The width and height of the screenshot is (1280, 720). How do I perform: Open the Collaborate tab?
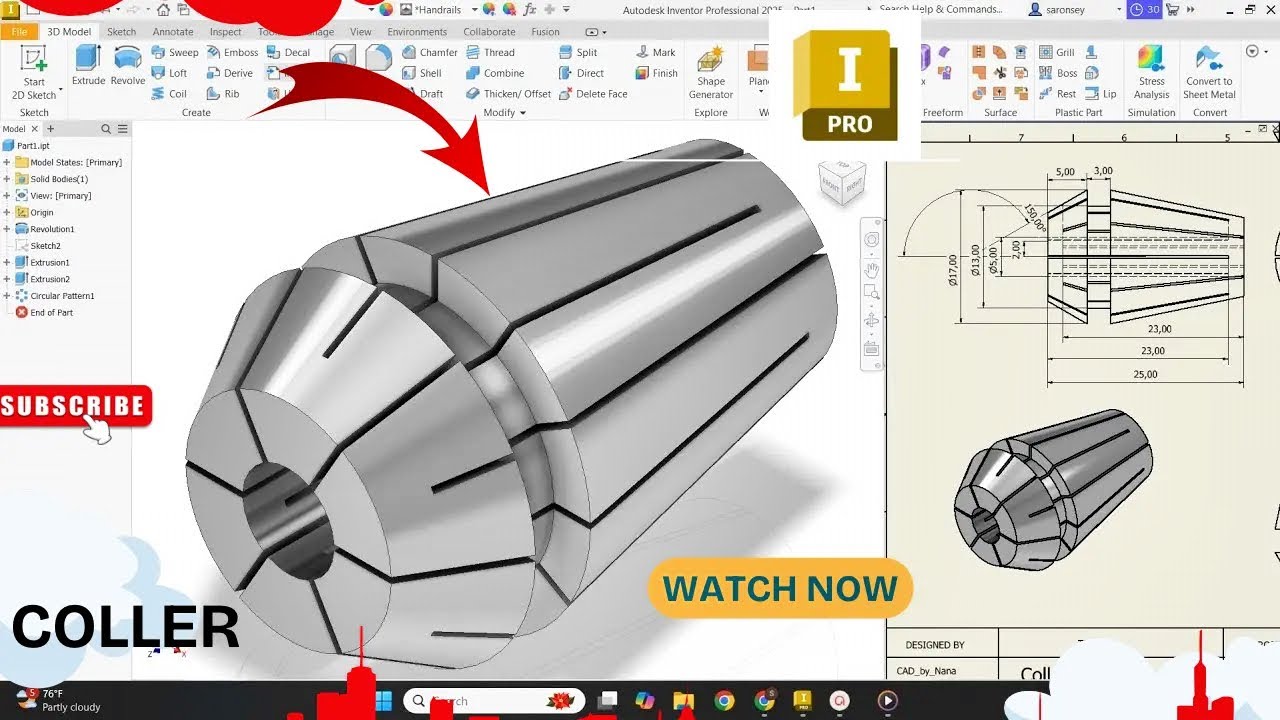[x=489, y=31]
